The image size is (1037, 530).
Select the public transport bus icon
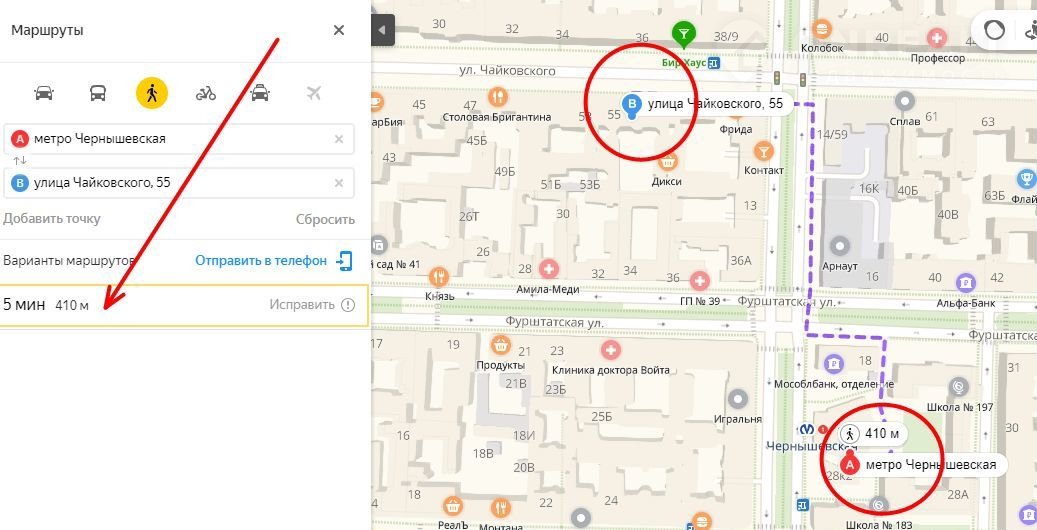(x=98, y=93)
